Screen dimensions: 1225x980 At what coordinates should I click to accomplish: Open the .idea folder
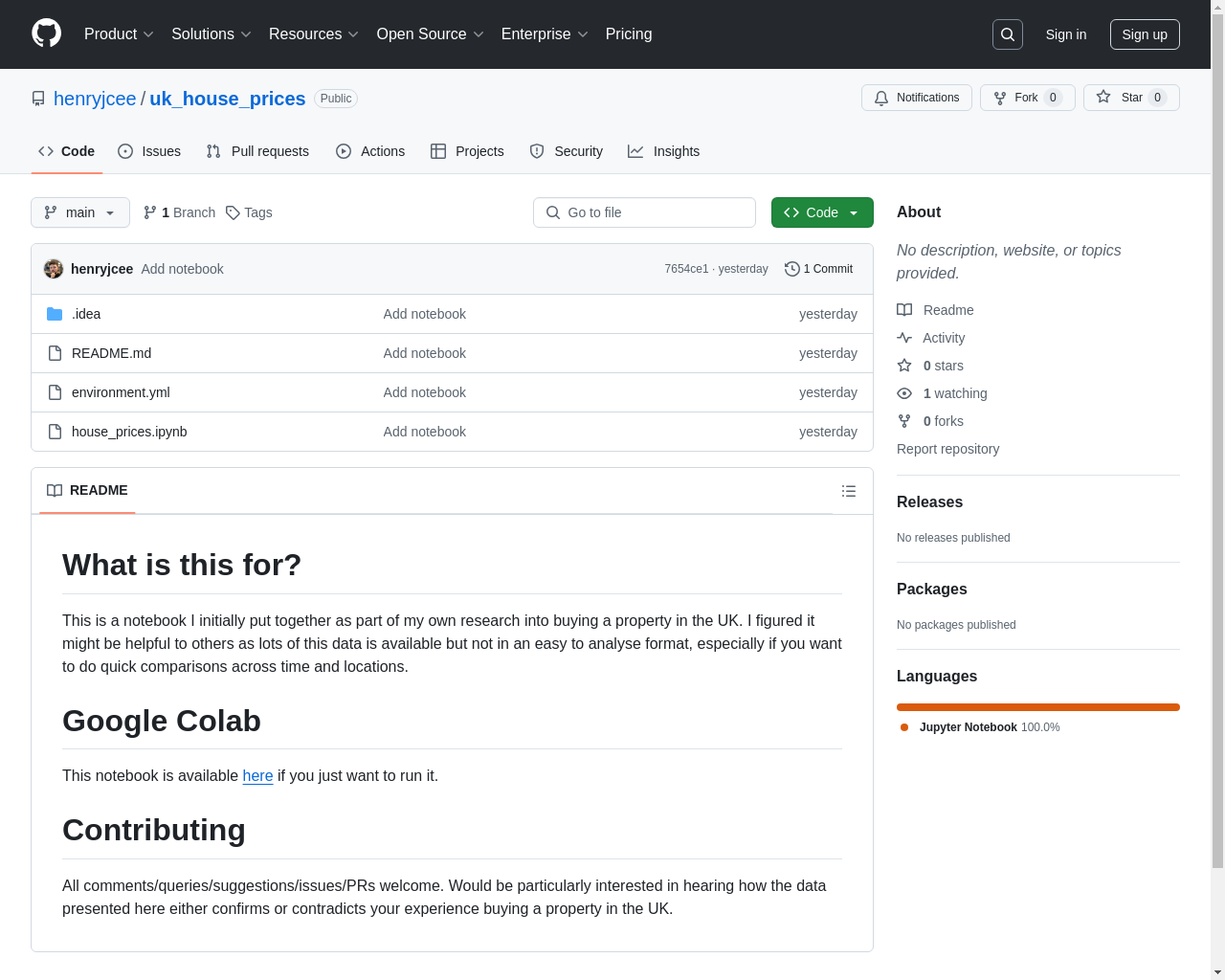(86, 314)
